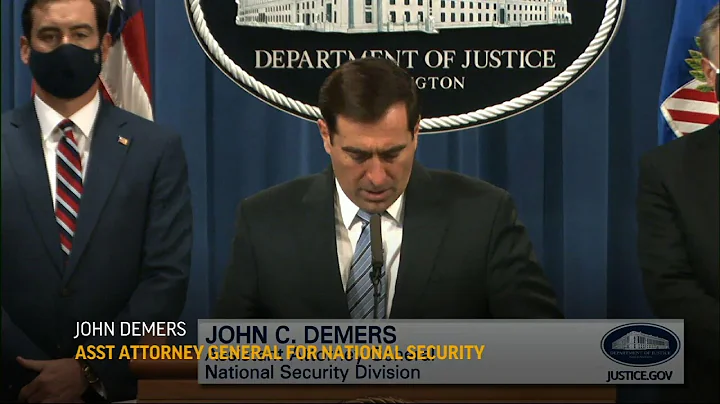Screen dimensions: 720x404
Task: Click the DEPARTMENT OF JUSTICE seal lettering
Action: point(405,60)
